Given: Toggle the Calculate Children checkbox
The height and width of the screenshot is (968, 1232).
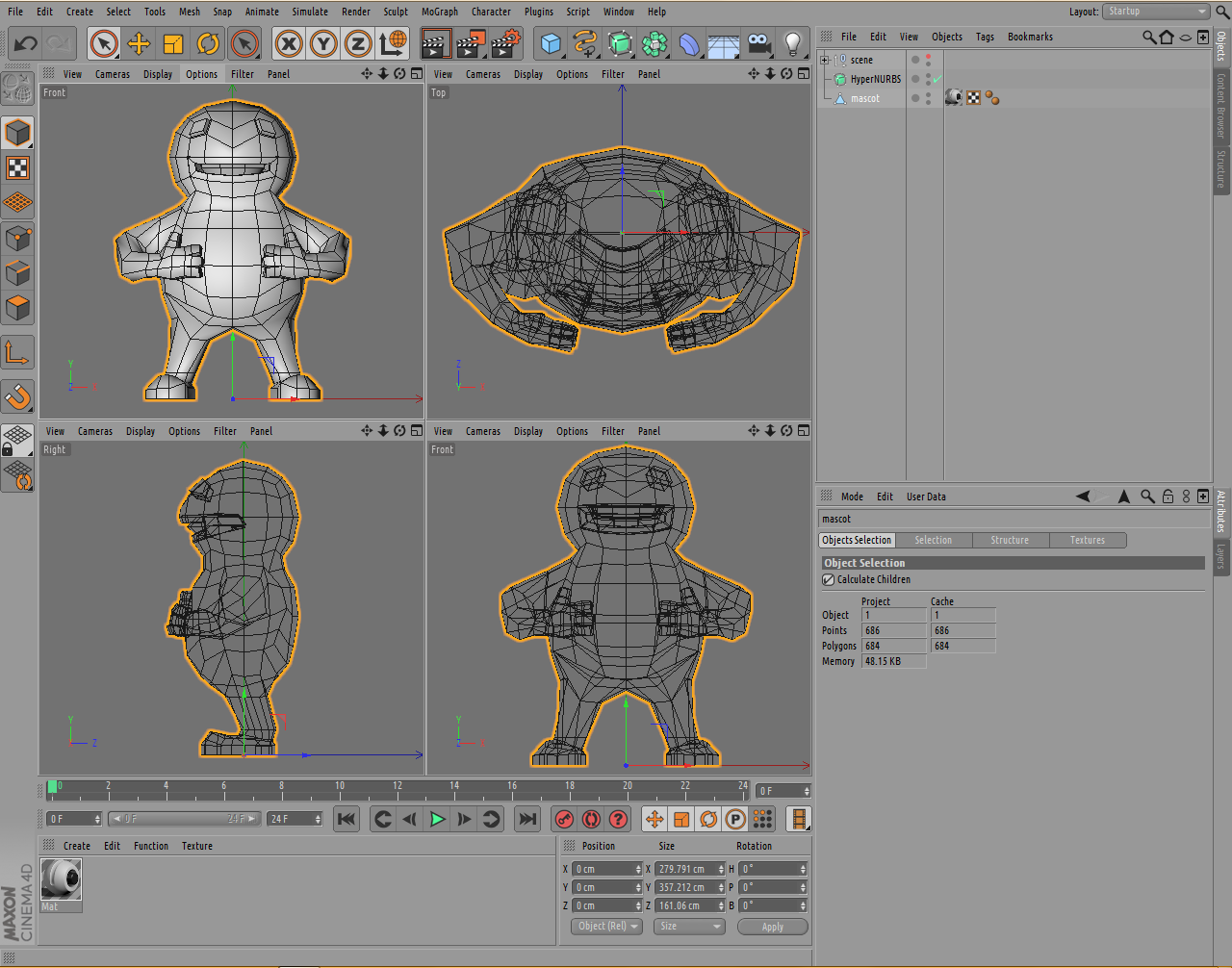Looking at the screenshot, I should [x=828, y=579].
